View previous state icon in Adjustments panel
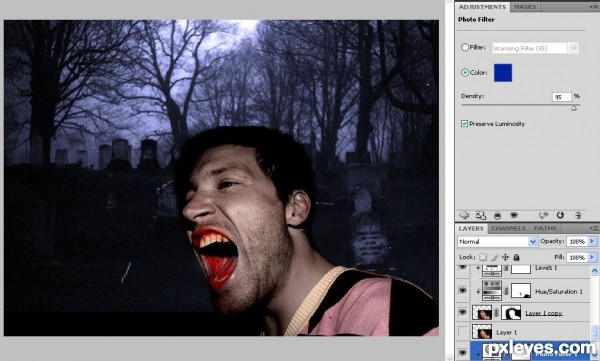This screenshot has height=361, width=600. coord(543,216)
